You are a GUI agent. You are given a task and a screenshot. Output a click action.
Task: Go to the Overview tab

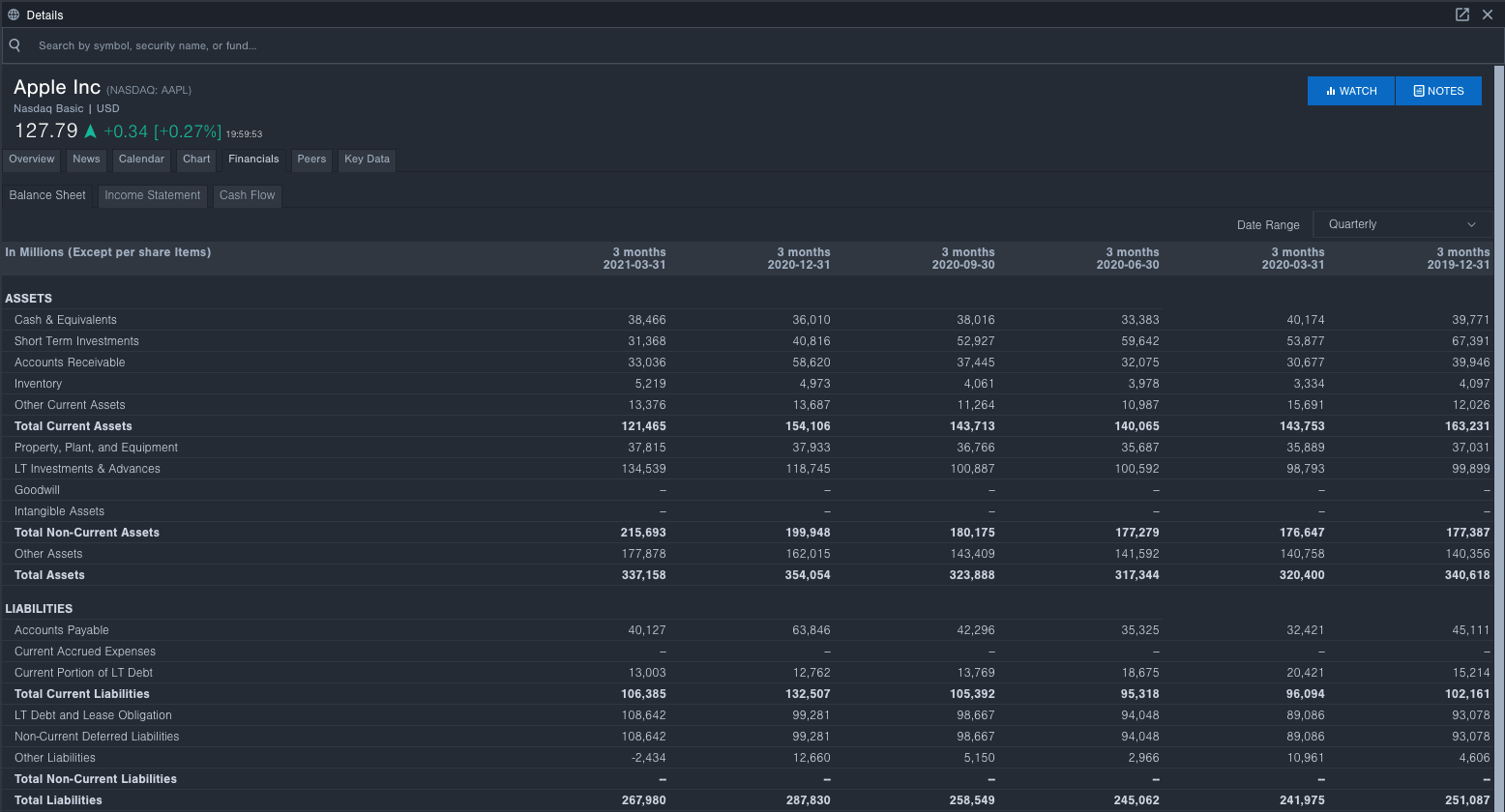point(31,159)
